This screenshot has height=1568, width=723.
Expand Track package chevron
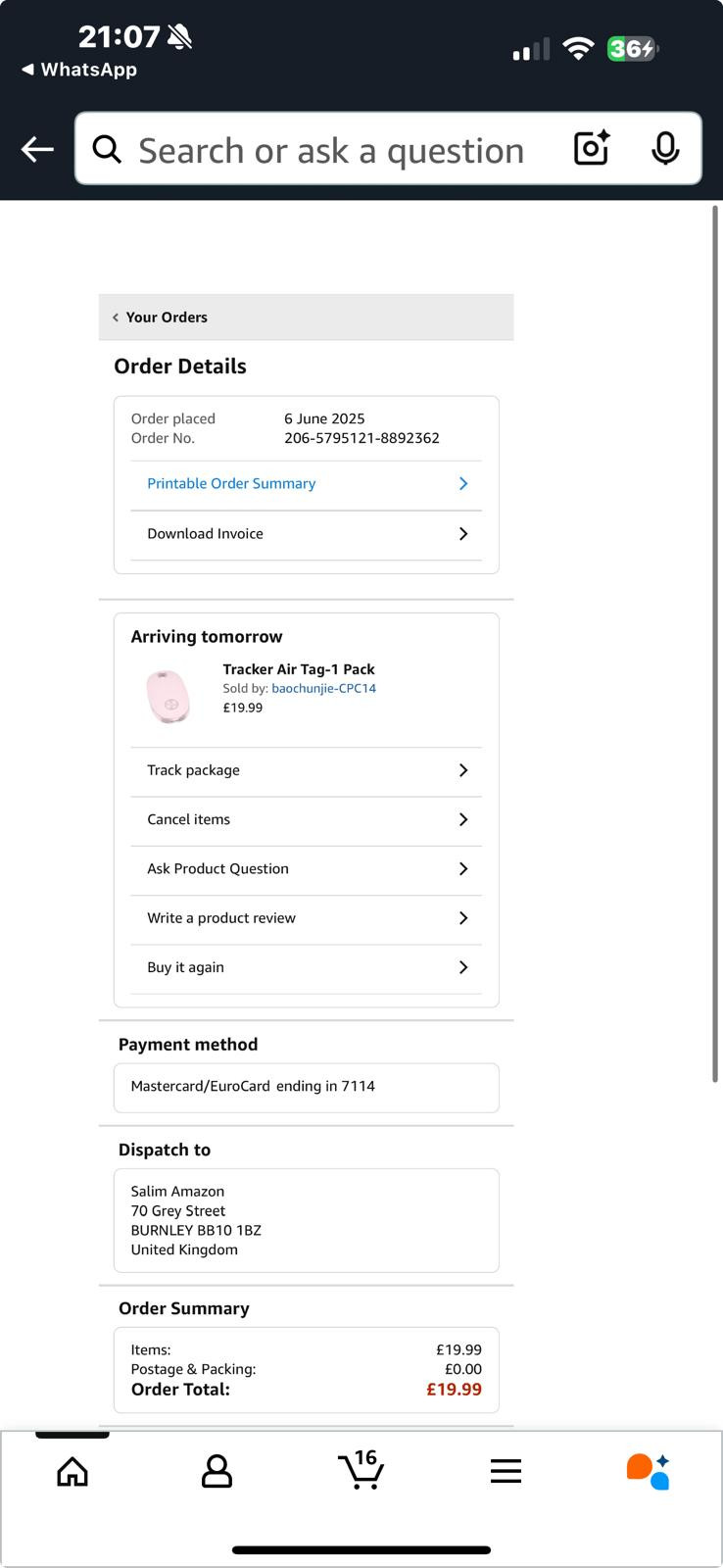pyautogui.click(x=463, y=770)
